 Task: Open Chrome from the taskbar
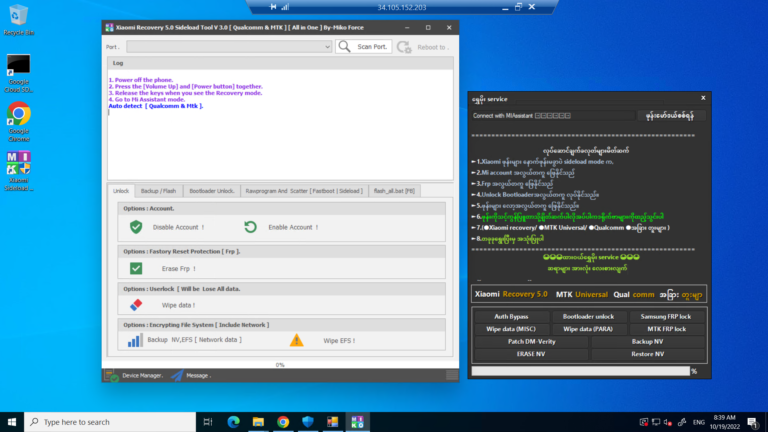283,422
